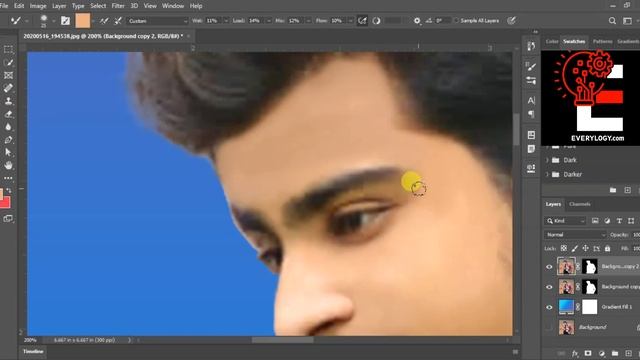Select the Gradient Fill 1 layer thumbnail
Screen dimensions: 640x360
pos(566,307)
